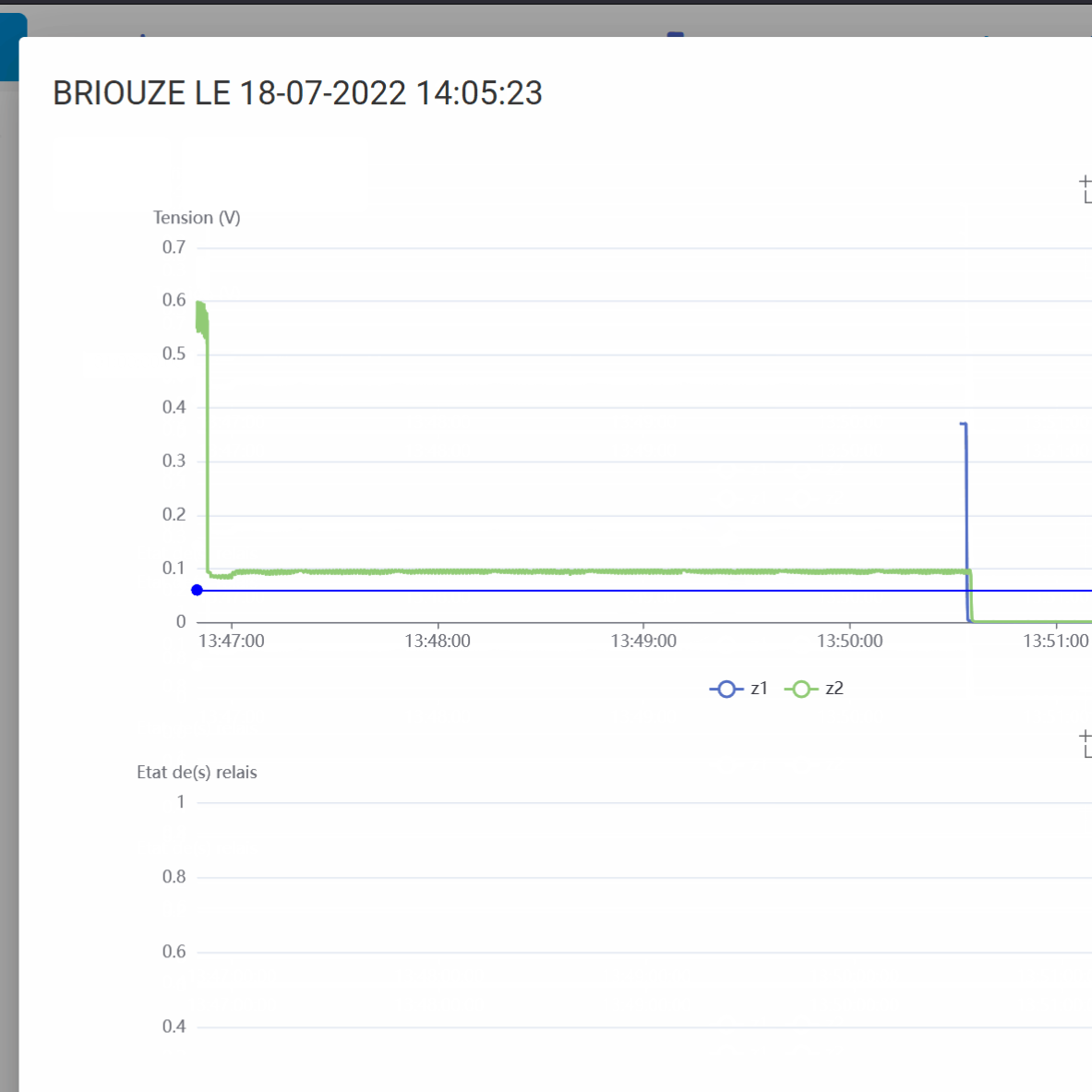Click the Tension (V) axis title
The image size is (1092, 1092).
(x=197, y=218)
